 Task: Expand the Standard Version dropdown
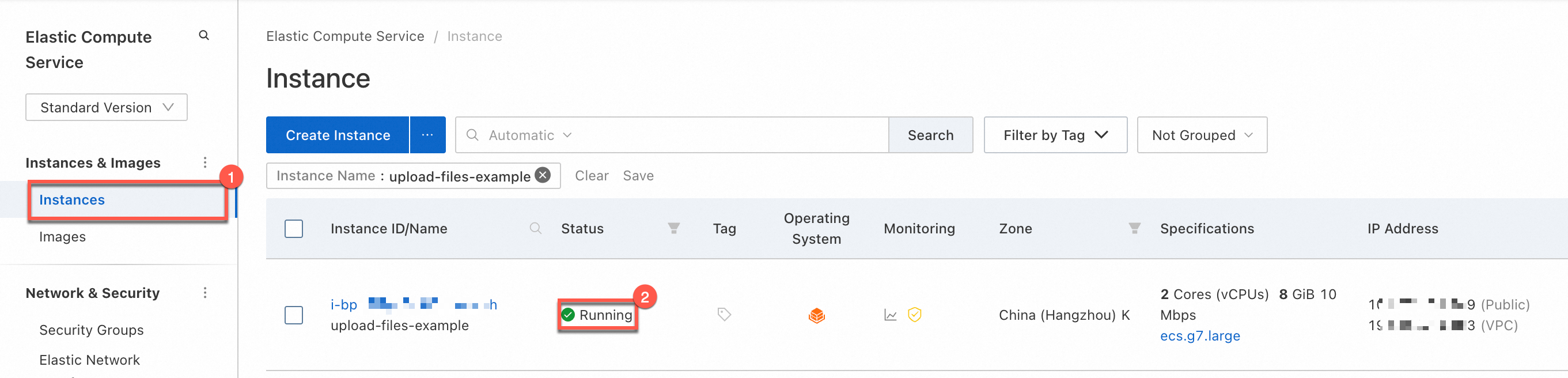coord(107,107)
